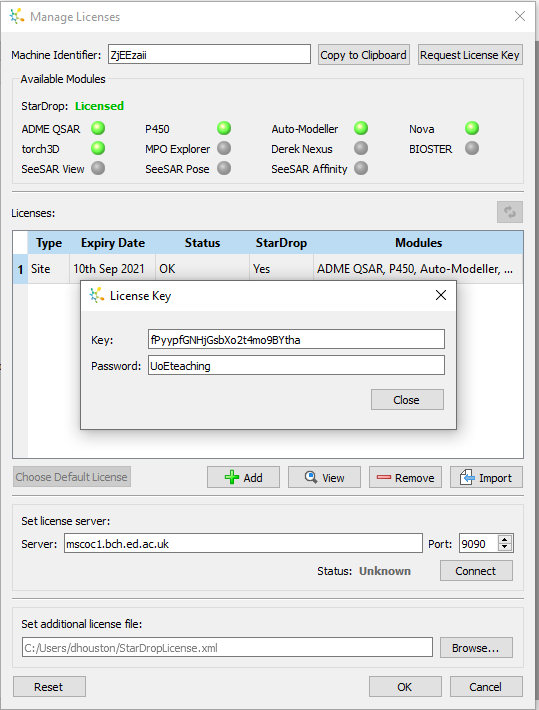
Task: Close the Manage Licenses window with X
Action: point(520,16)
